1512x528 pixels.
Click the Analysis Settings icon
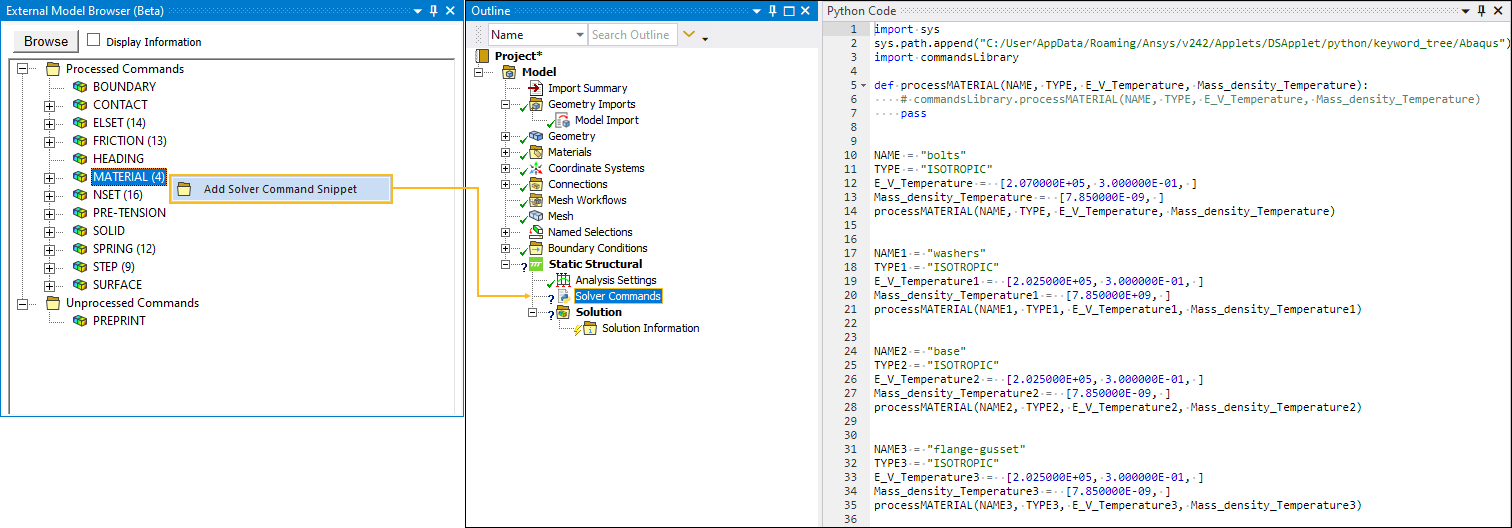point(562,281)
